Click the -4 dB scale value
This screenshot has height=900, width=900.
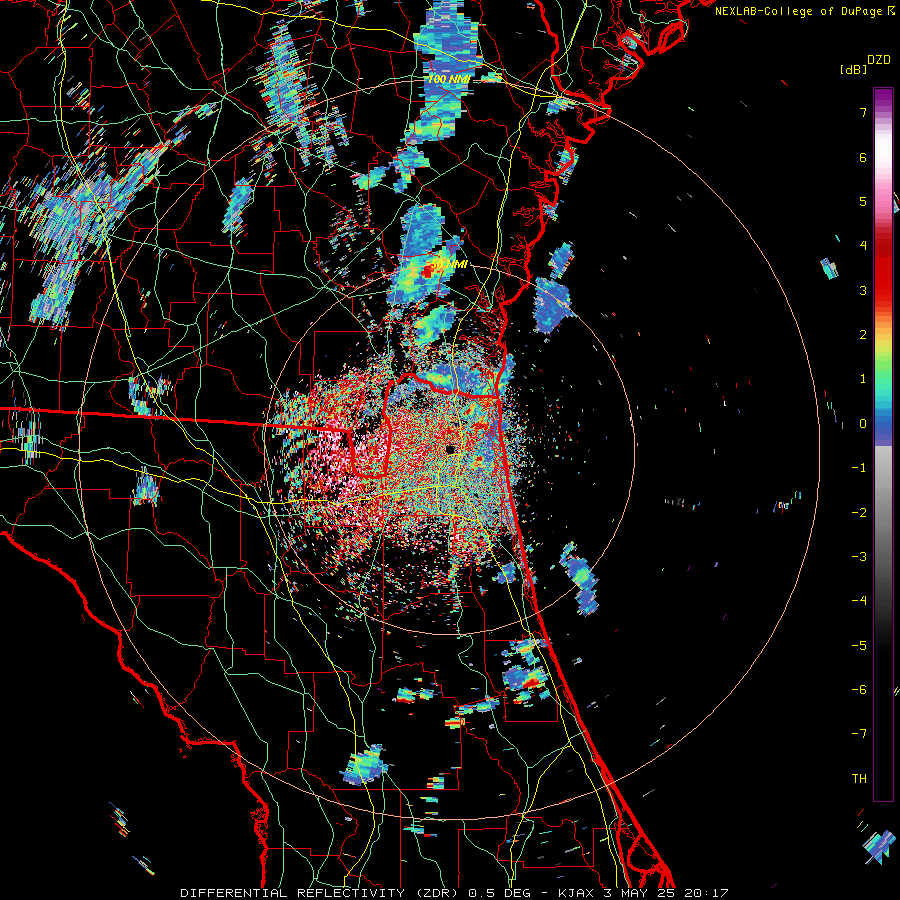[859, 601]
